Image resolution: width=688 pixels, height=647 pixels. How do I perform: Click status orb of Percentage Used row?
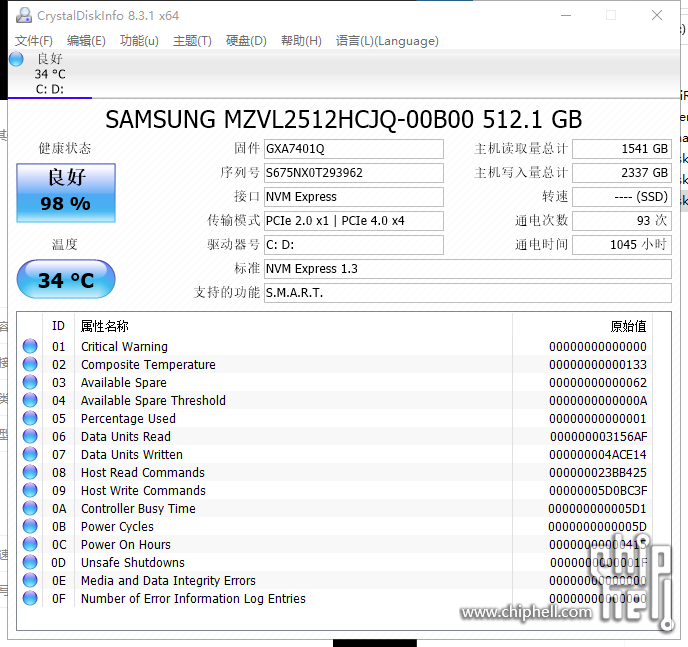(30, 418)
